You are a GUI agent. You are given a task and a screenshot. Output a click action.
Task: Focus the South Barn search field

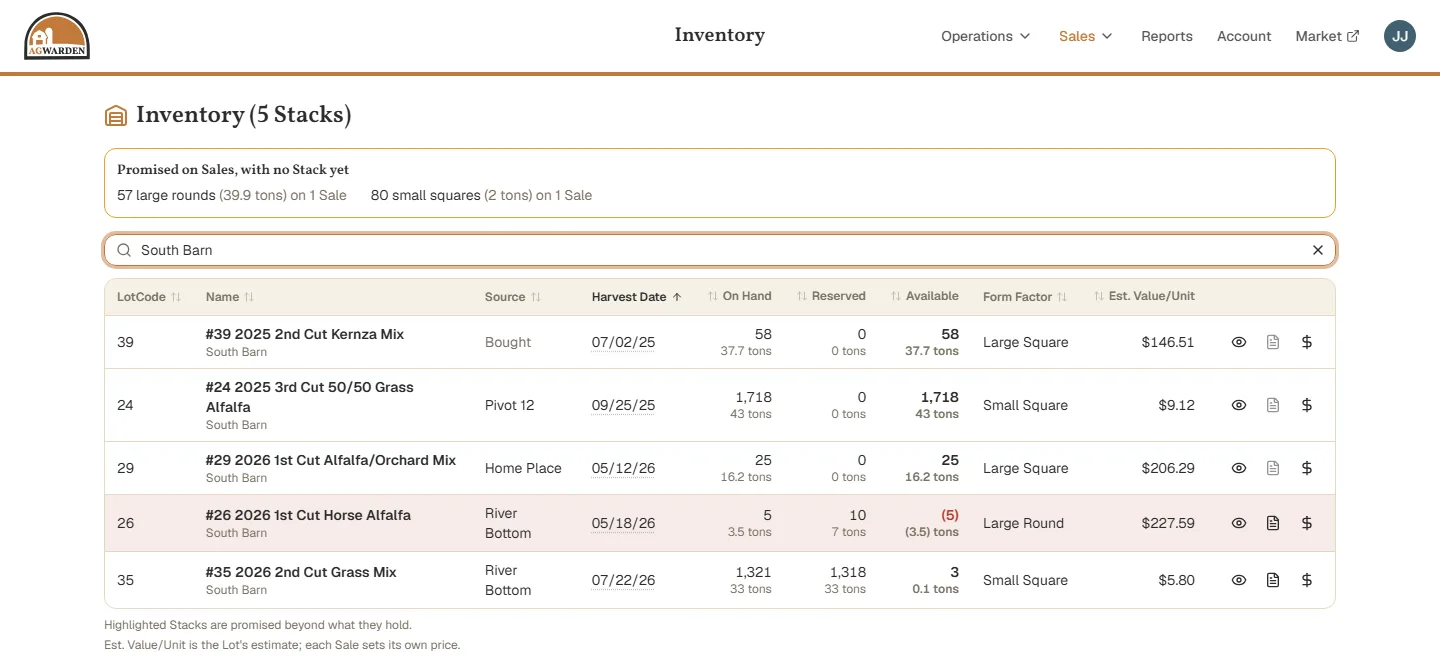[720, 250]
